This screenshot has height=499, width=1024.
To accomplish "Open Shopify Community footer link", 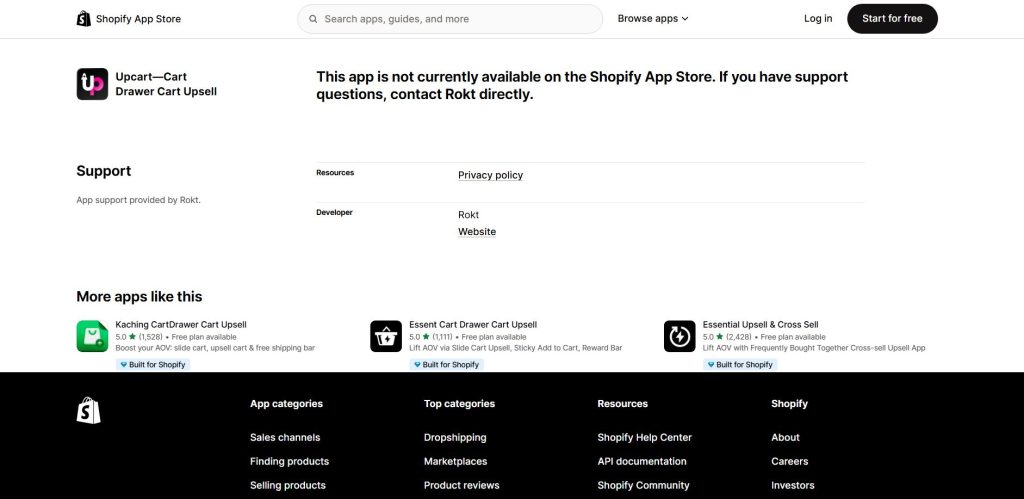I will click(x=643, y=485).
